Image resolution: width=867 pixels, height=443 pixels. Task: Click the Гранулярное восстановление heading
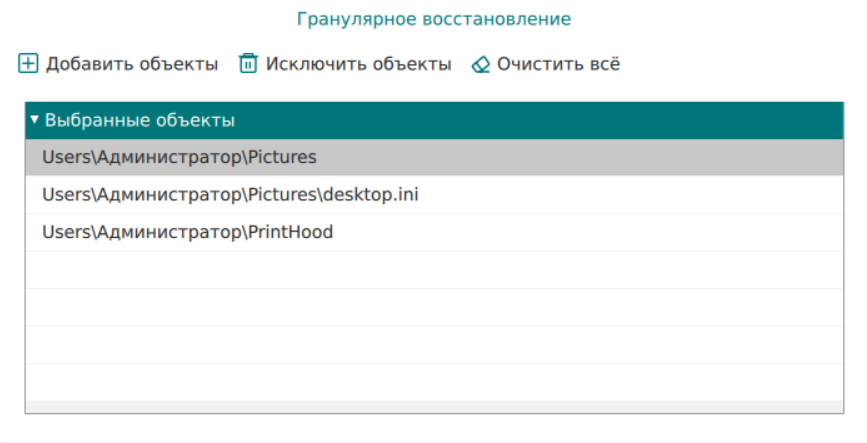pos(433,19)
